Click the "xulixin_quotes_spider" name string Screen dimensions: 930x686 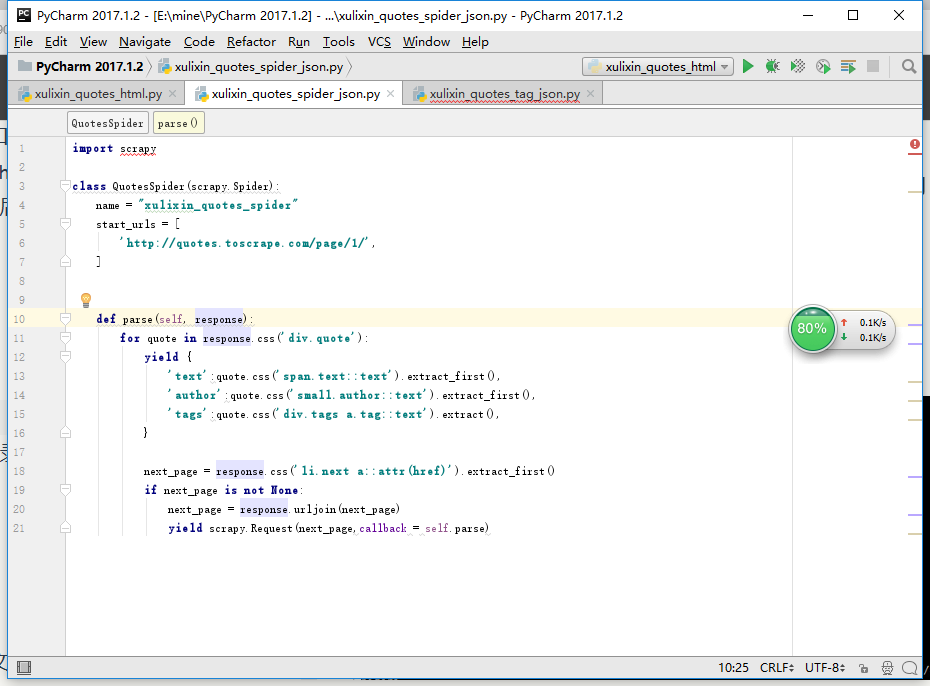coord(218,205)
